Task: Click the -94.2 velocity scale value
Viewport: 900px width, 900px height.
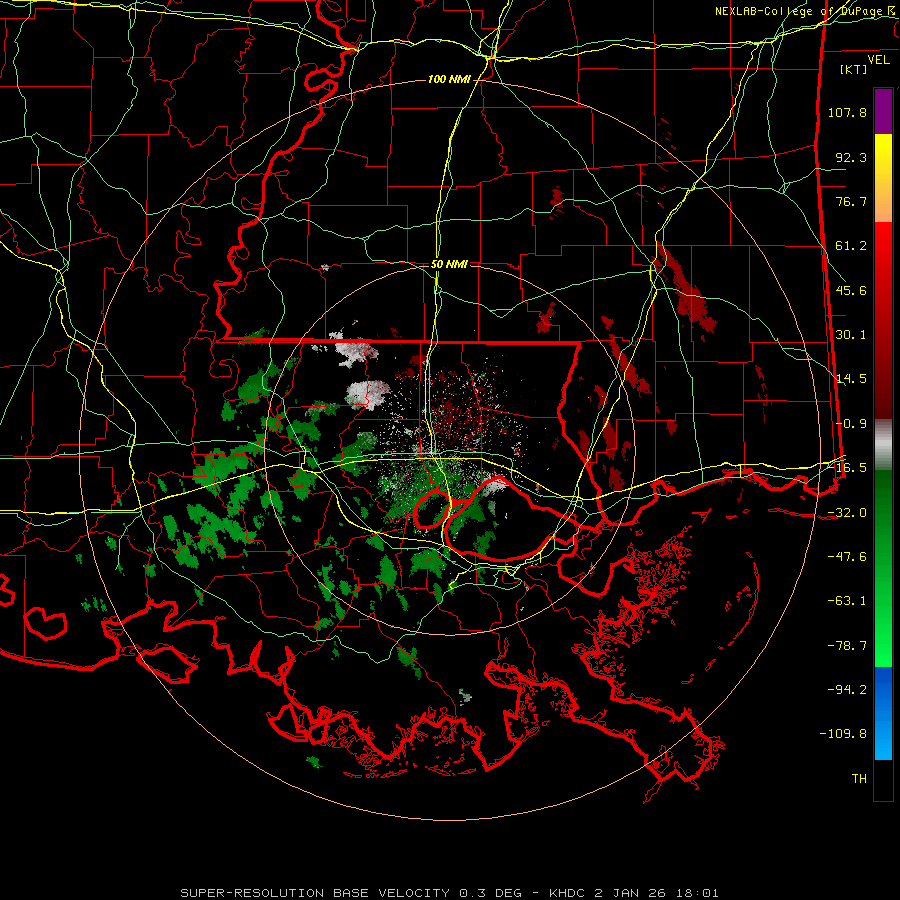Action: 847,690
